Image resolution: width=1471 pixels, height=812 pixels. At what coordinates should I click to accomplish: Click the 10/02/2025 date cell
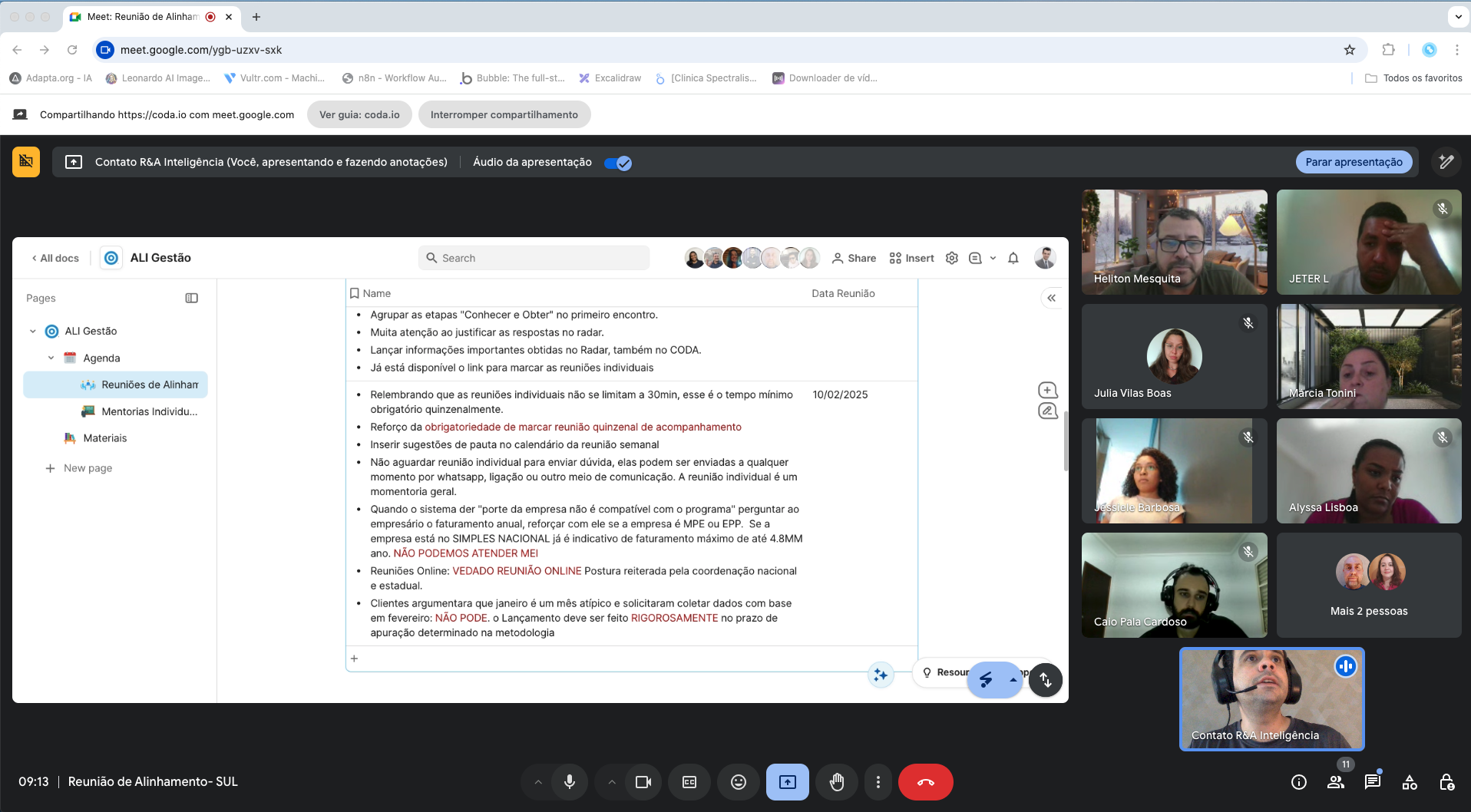pos(841,394)
